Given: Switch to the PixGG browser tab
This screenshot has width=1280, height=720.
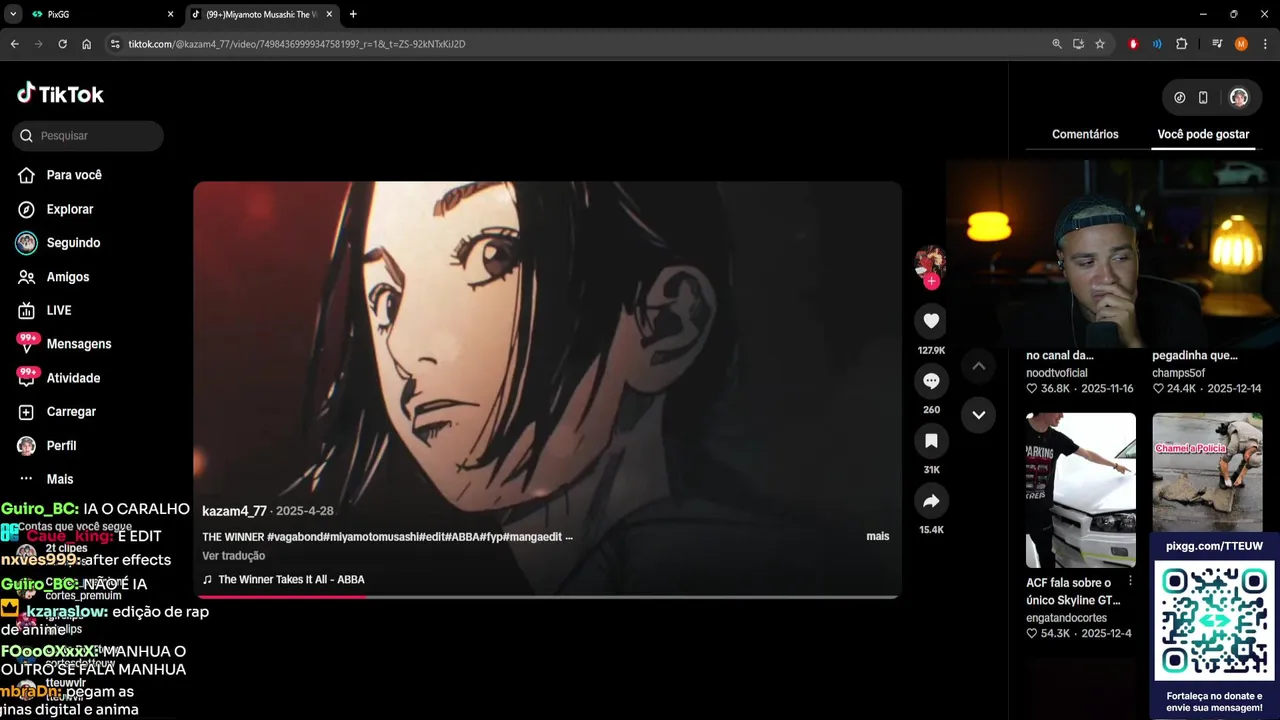Looking at the screenshot, I should coord(95,14).
